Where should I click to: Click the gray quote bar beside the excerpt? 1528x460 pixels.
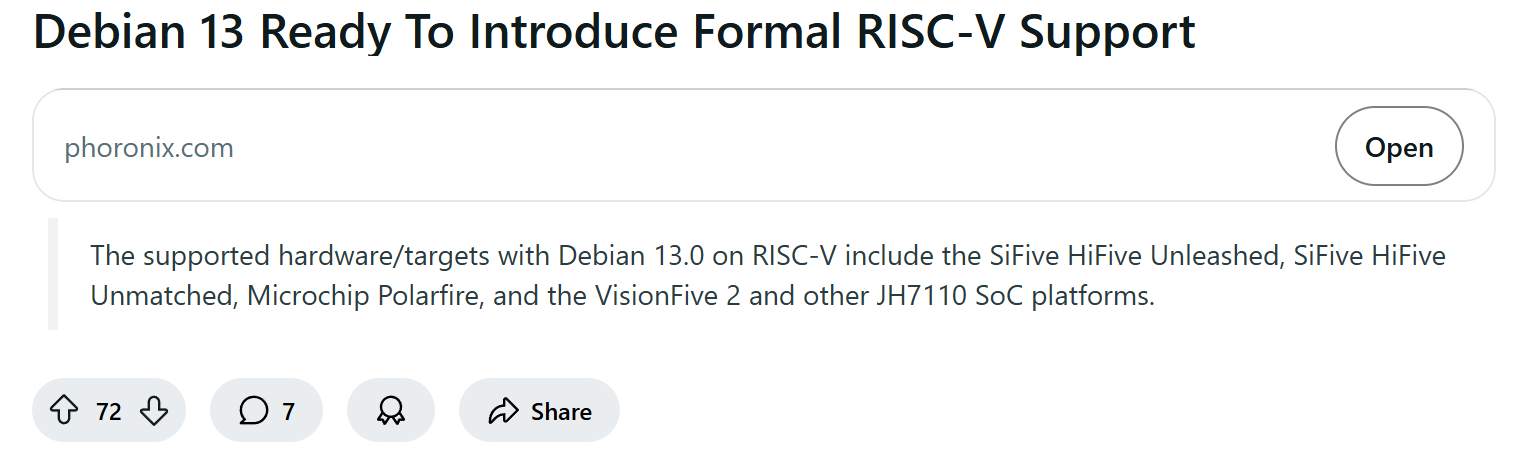pos(53,274)
